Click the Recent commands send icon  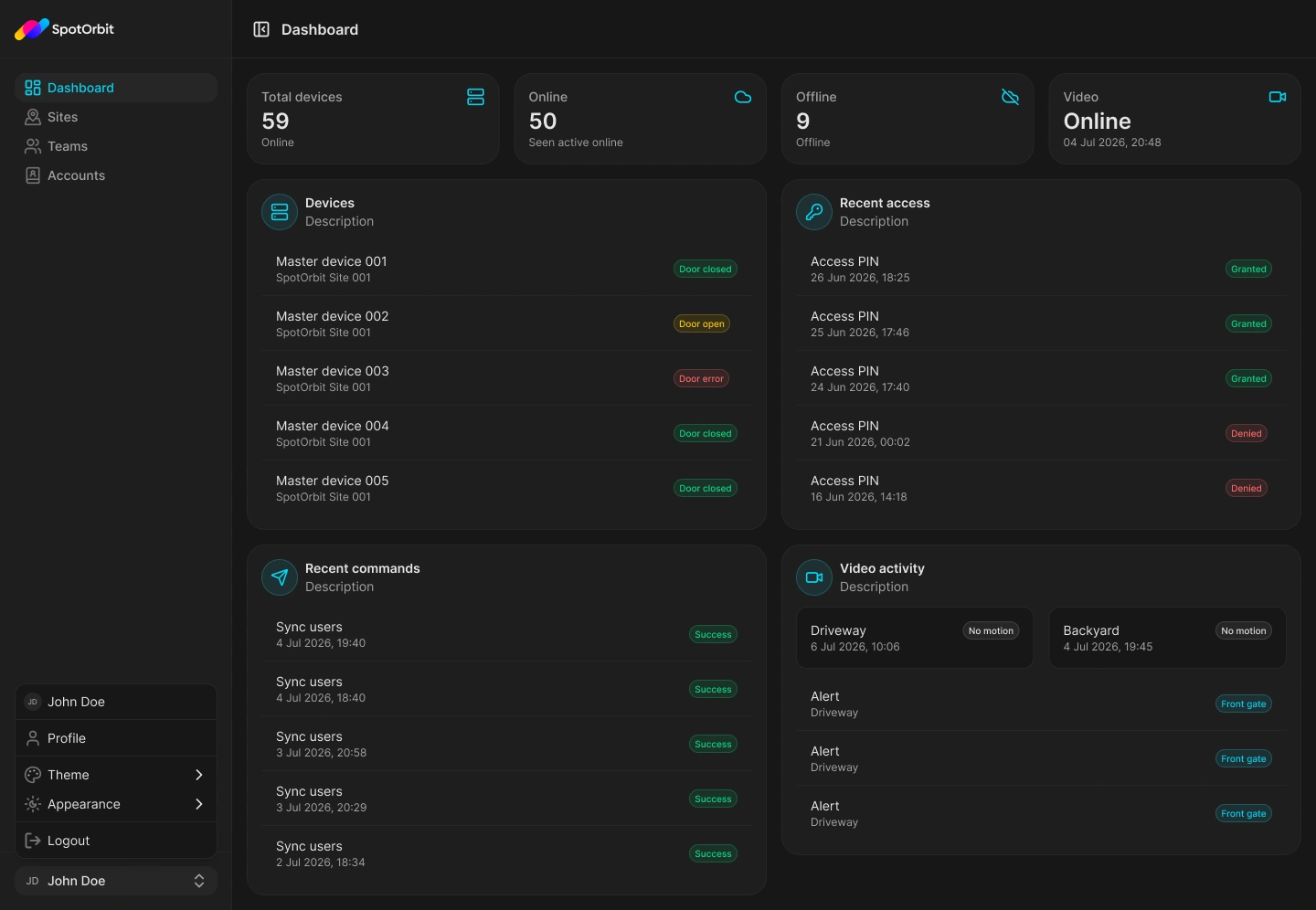280,577
